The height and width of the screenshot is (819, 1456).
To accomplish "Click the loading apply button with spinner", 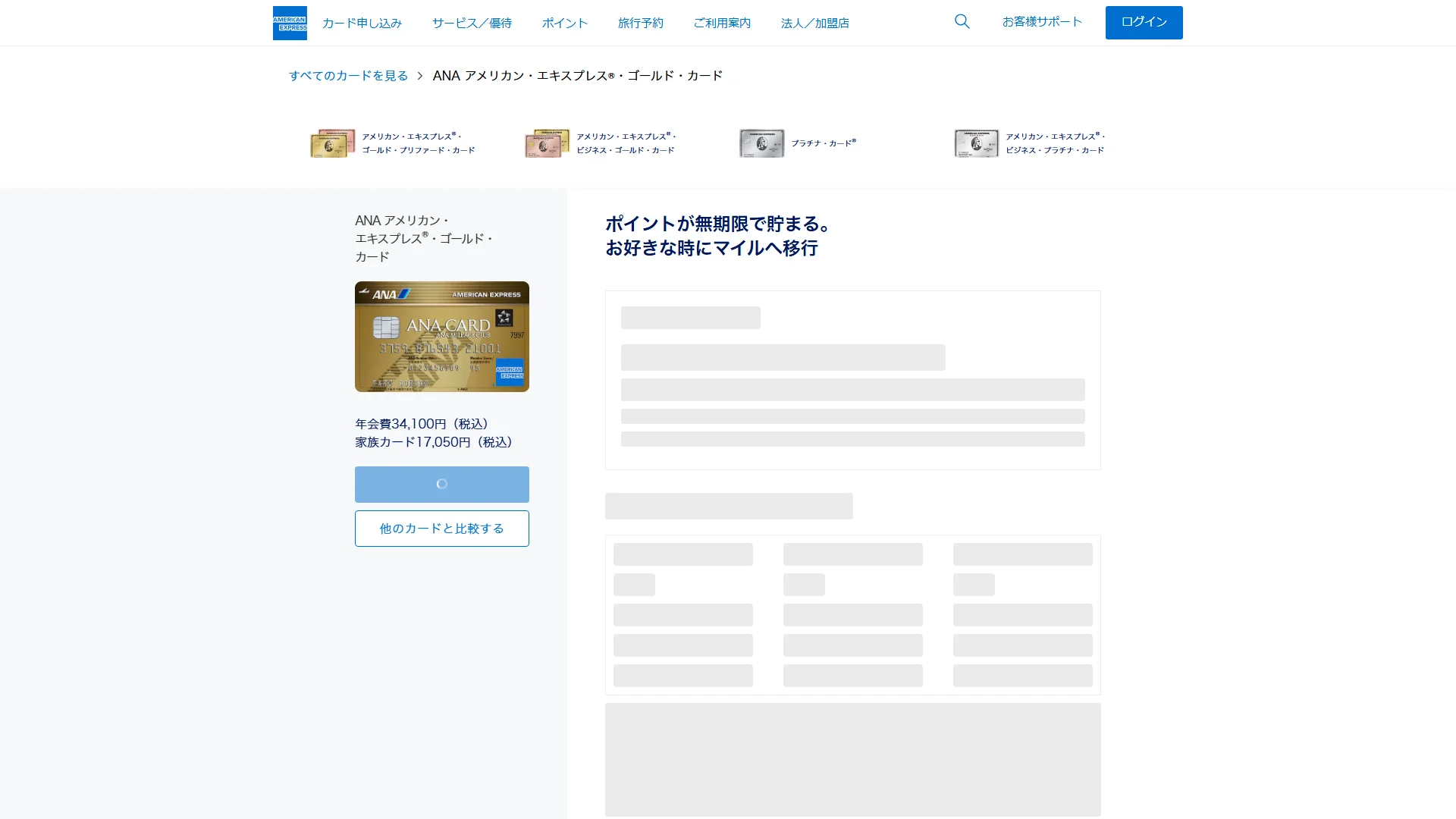I will [x=442, y=485].
